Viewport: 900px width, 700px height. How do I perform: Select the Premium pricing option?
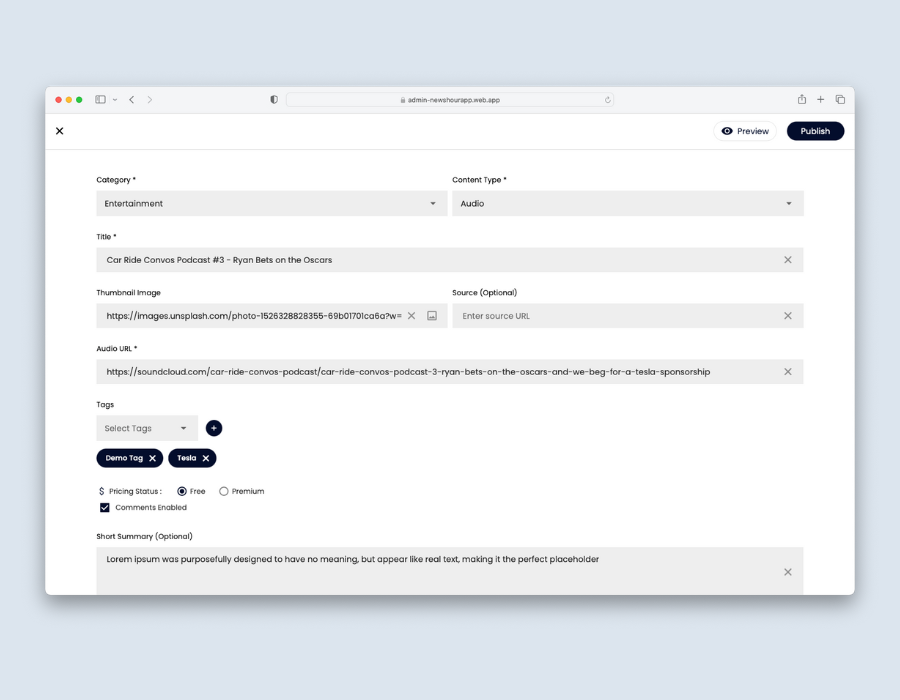224,491
